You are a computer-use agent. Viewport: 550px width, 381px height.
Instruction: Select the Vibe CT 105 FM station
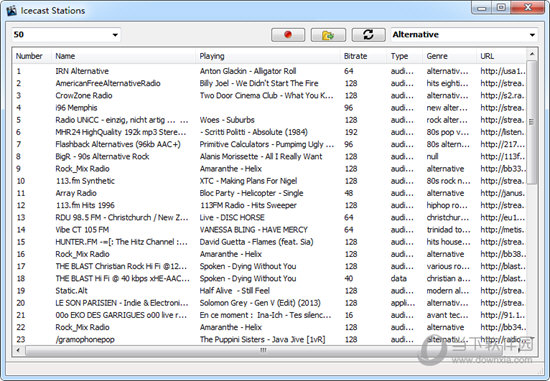(82, 230)
